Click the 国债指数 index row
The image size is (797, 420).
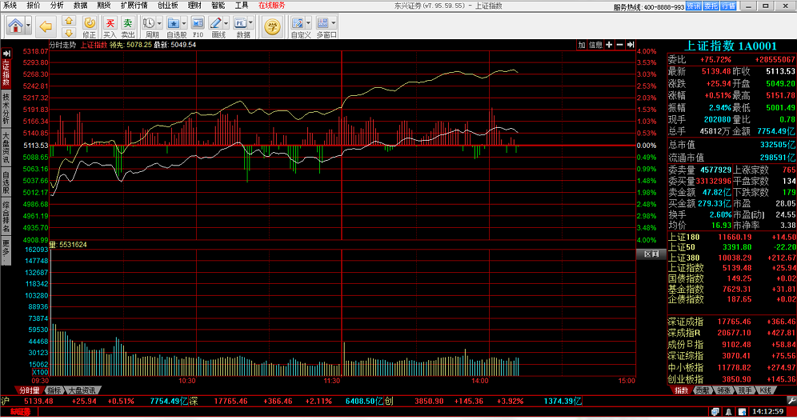click(732, 279)
